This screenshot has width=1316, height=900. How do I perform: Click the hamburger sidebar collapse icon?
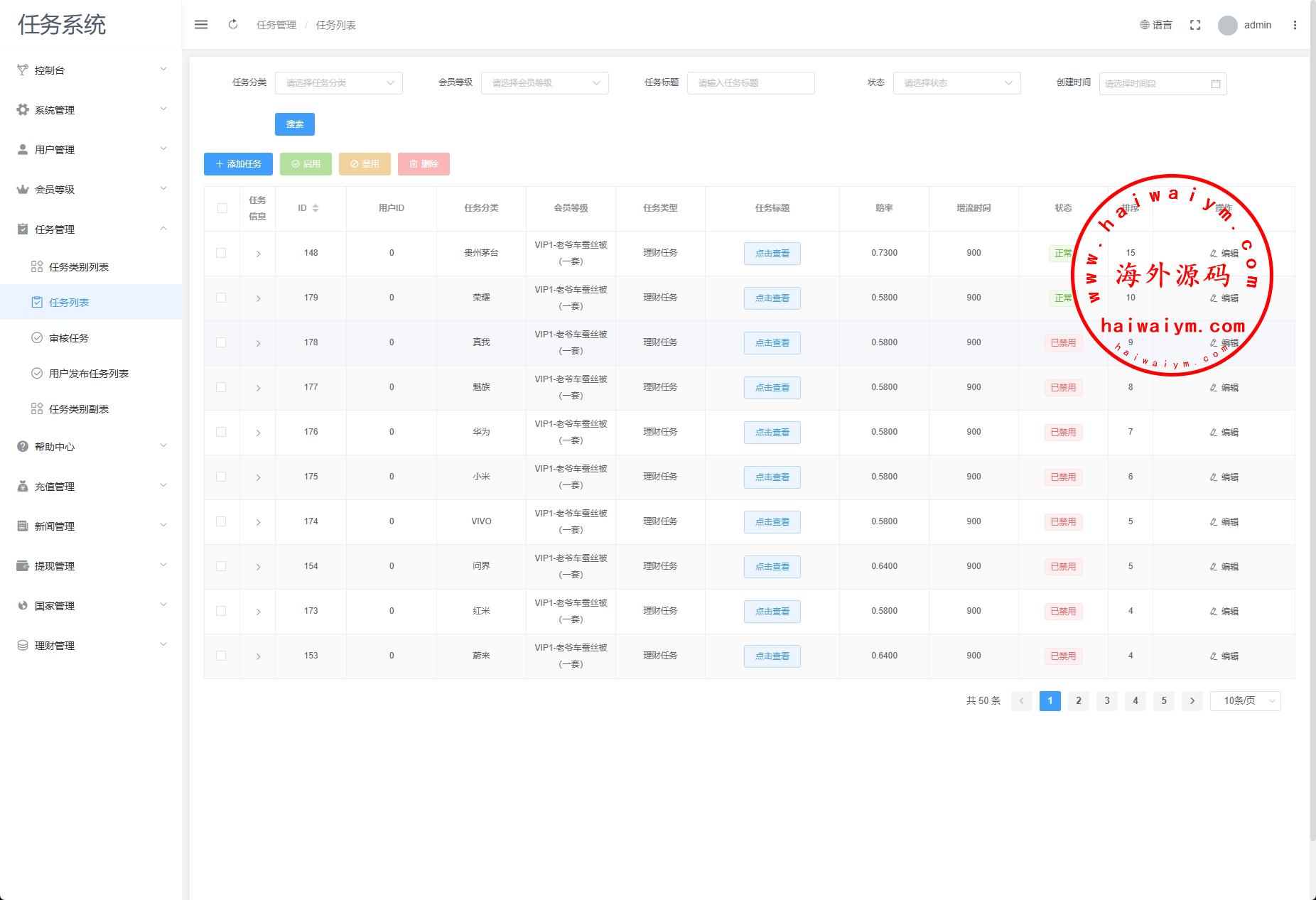tap(201, 25)
